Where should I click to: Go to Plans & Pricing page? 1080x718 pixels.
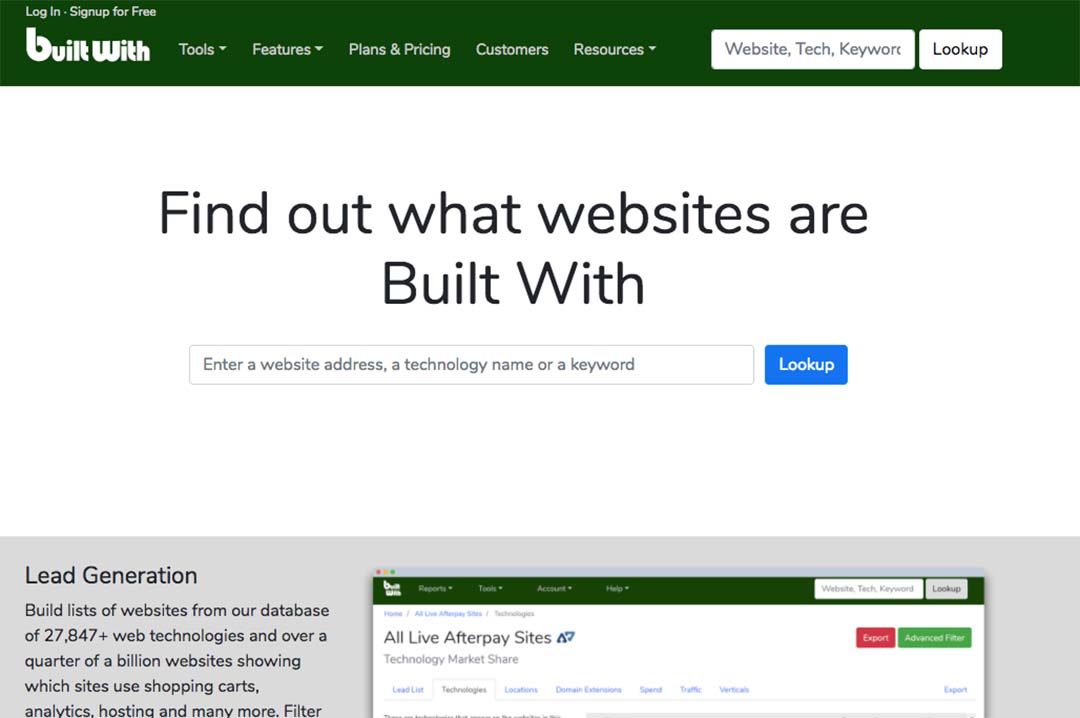pos(399,49)
